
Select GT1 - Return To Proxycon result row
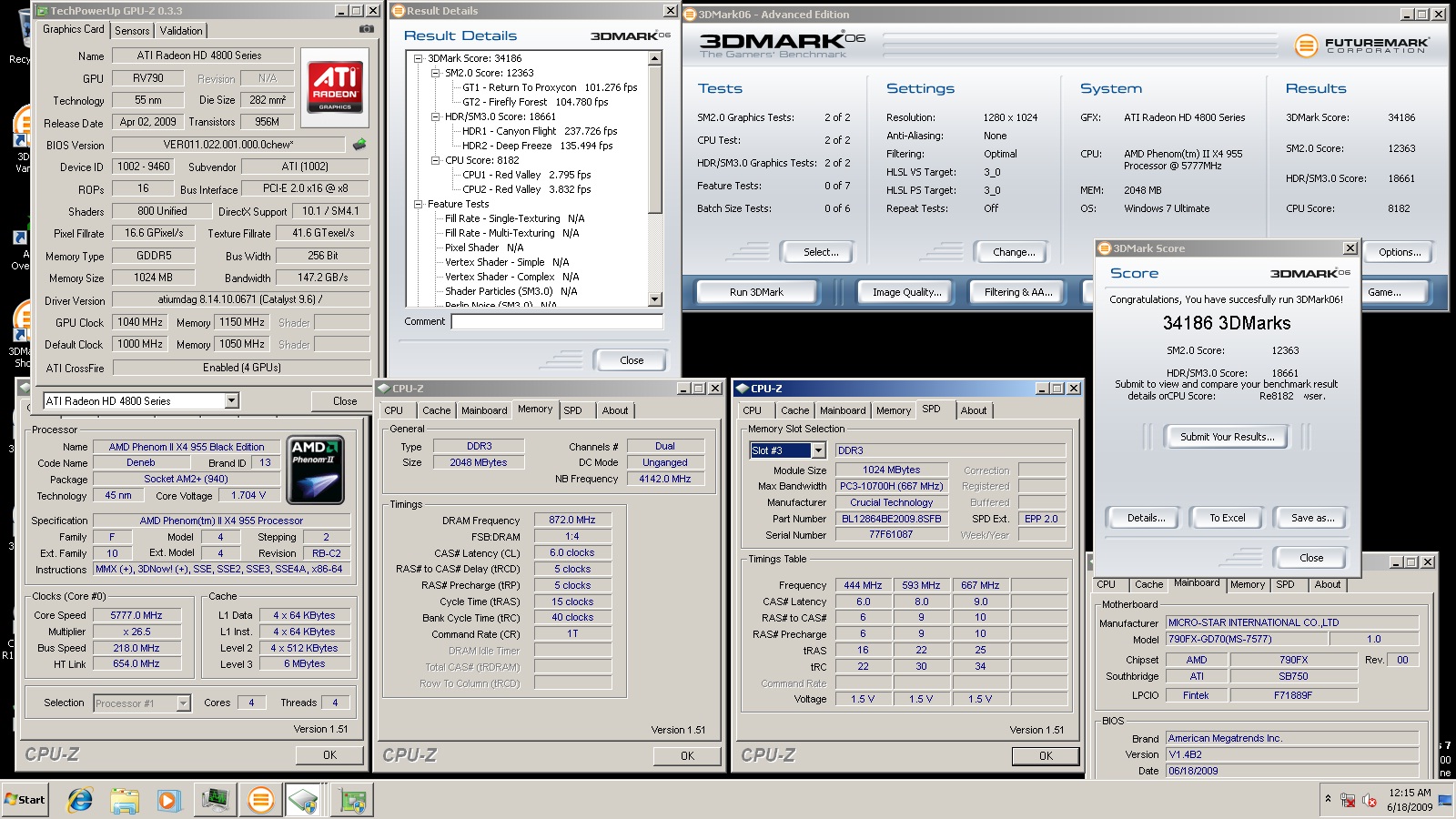tap(550, 87)
